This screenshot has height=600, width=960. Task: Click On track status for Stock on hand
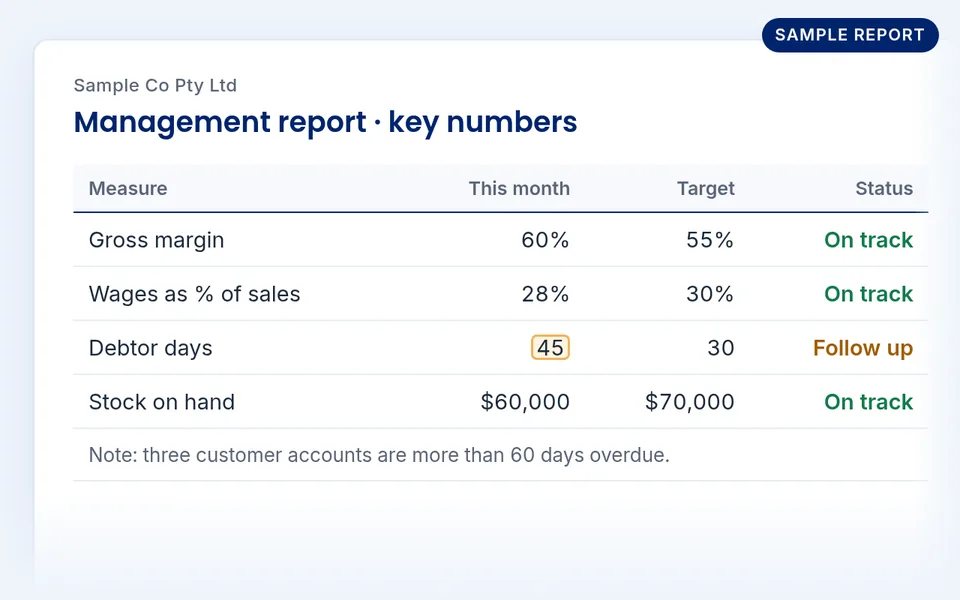868,402
